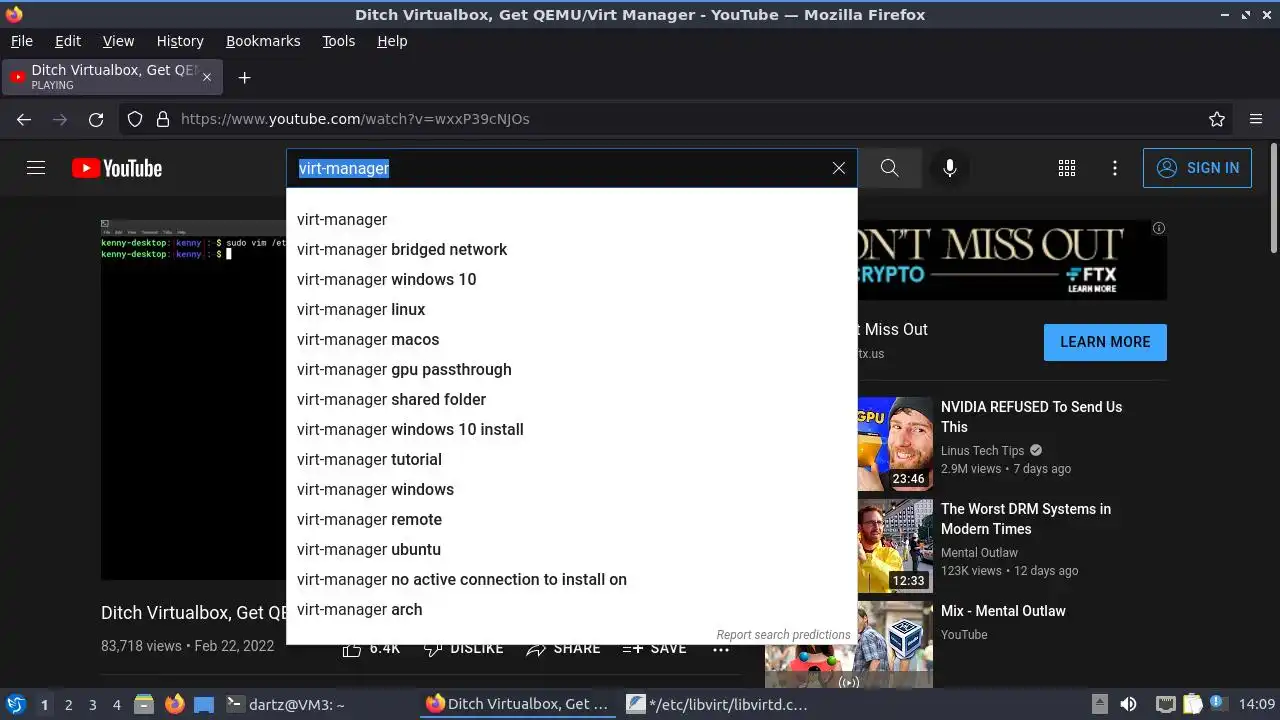Select suggestion 'virt-manager remote'
This screenshot has height=720, width=1280.
(x=571, y=519)
